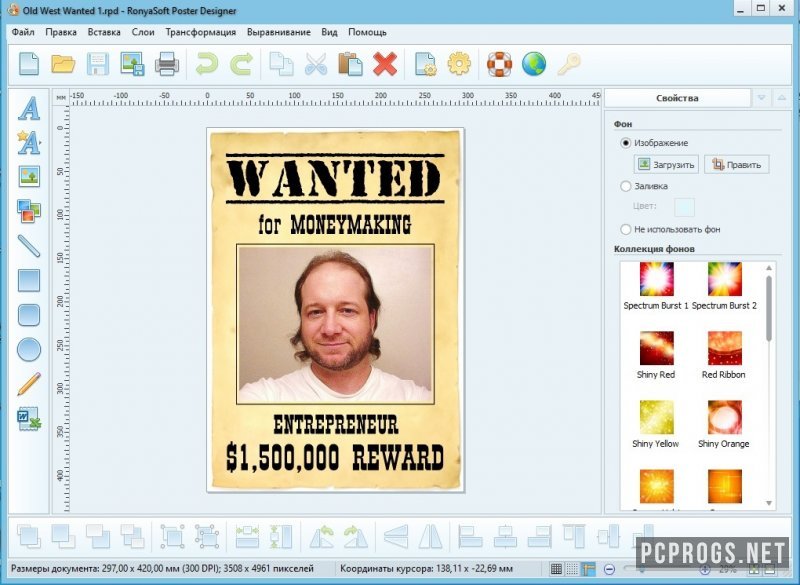Open the Правка menu
Image resolution: width=800 pixels, height=585 pixels.
pyautogui.click(x=61, y=32)
